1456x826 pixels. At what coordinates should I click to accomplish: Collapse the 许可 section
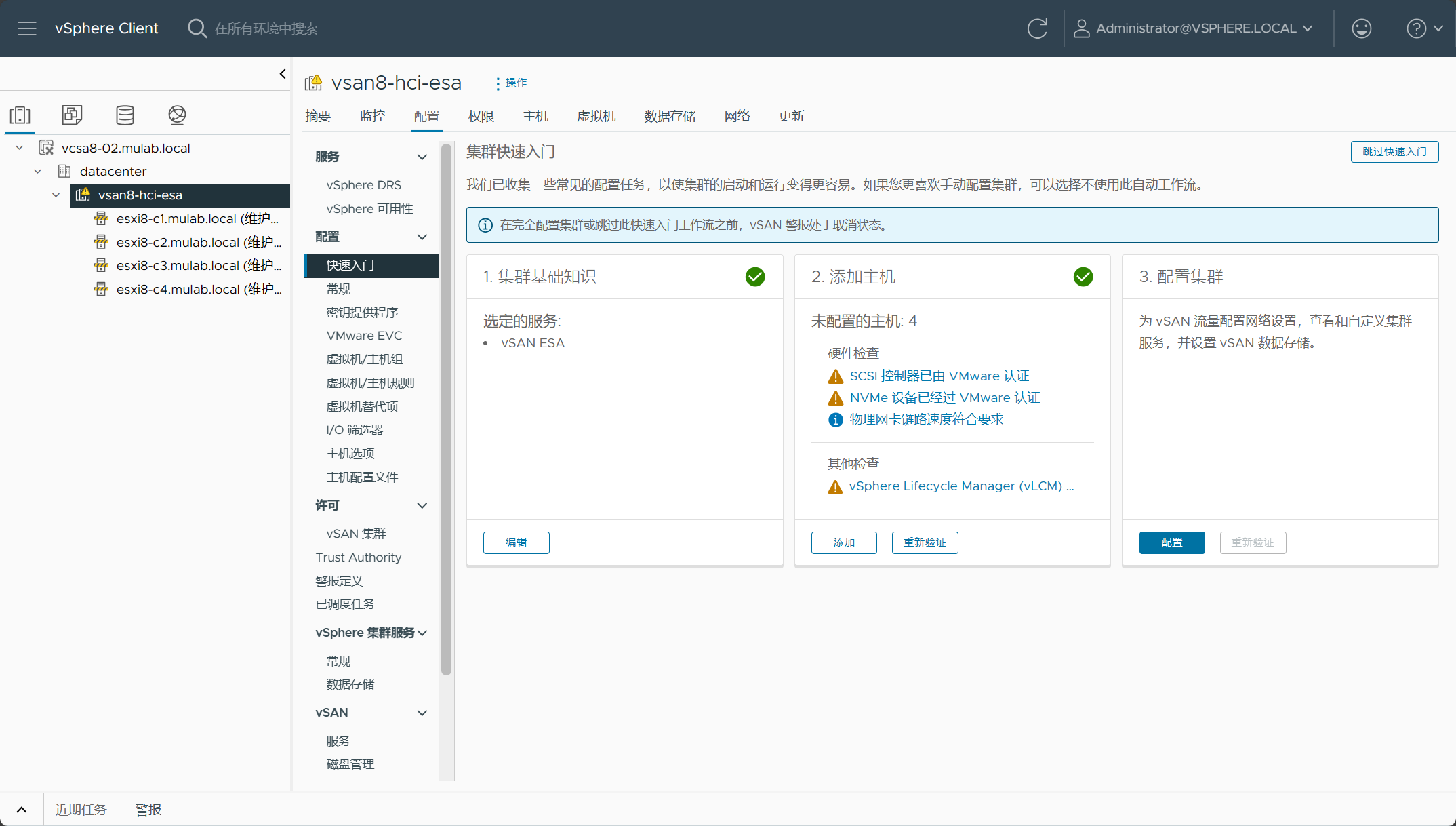point(422,505)
